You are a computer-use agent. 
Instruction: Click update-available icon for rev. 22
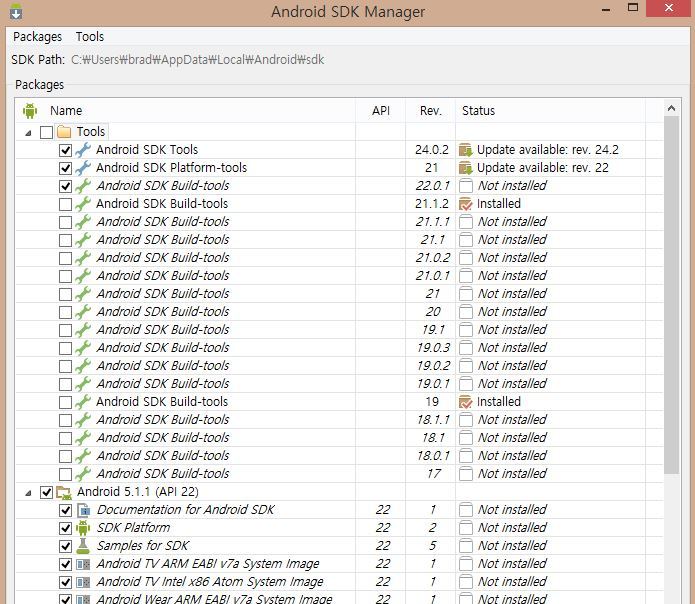(466, 168)
